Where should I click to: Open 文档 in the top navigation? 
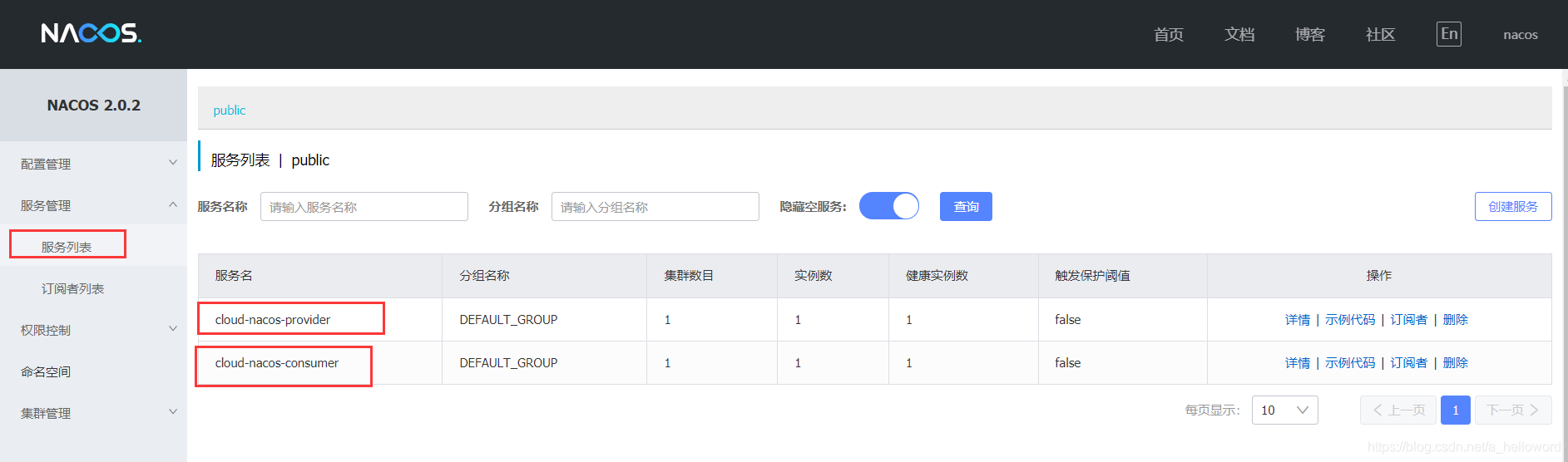(1239, 34)
